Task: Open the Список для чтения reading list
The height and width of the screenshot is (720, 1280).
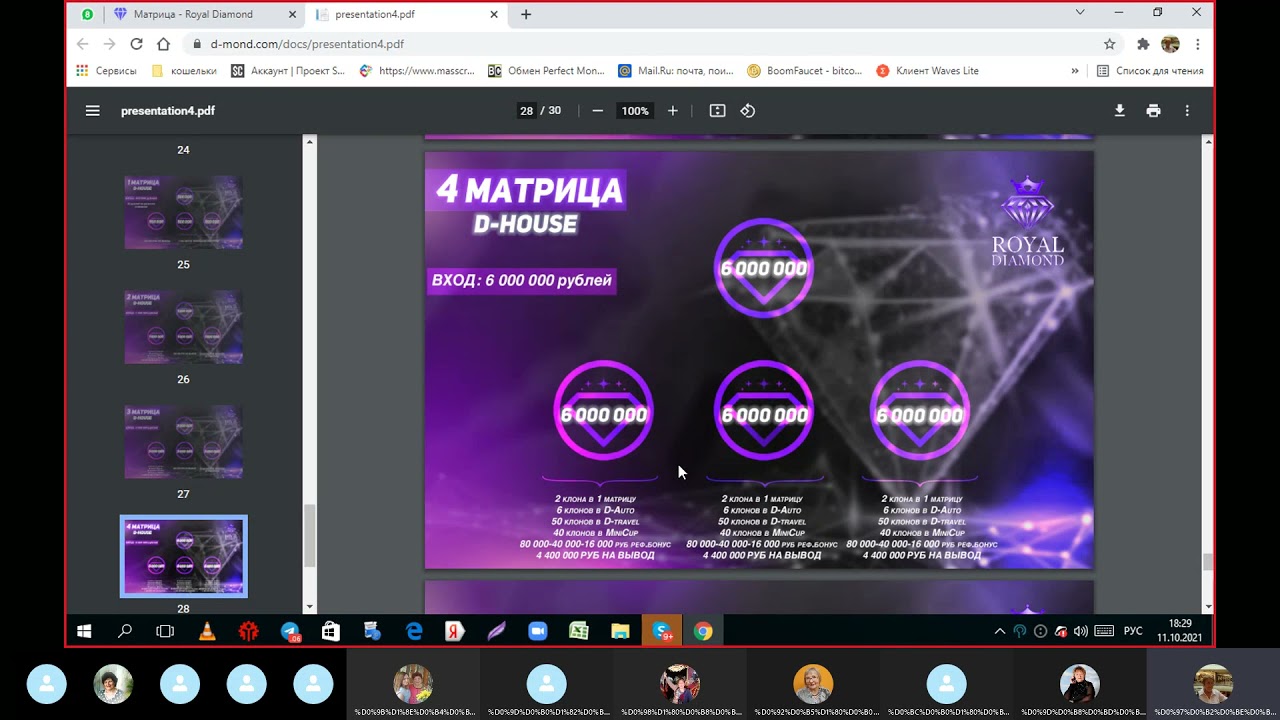Action: [x=1150, y=71]
